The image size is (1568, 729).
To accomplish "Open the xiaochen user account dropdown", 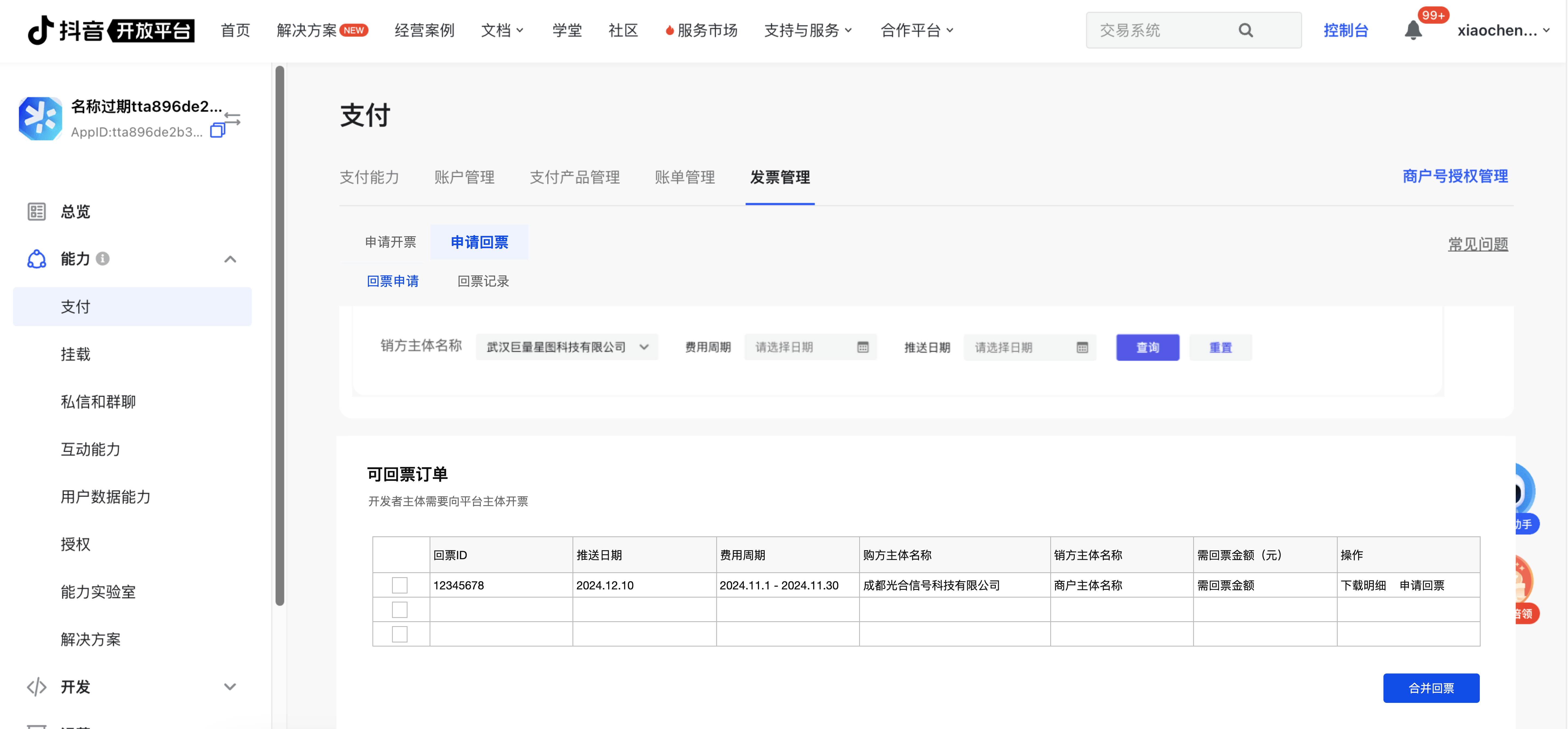I will click(1503, 30).
